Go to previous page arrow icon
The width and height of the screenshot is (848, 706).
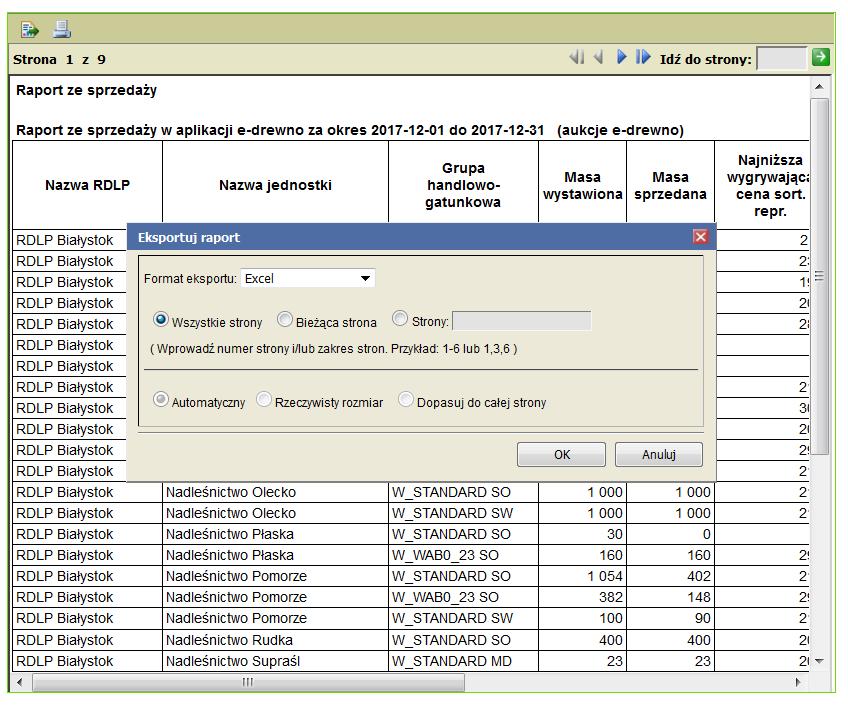598,57
